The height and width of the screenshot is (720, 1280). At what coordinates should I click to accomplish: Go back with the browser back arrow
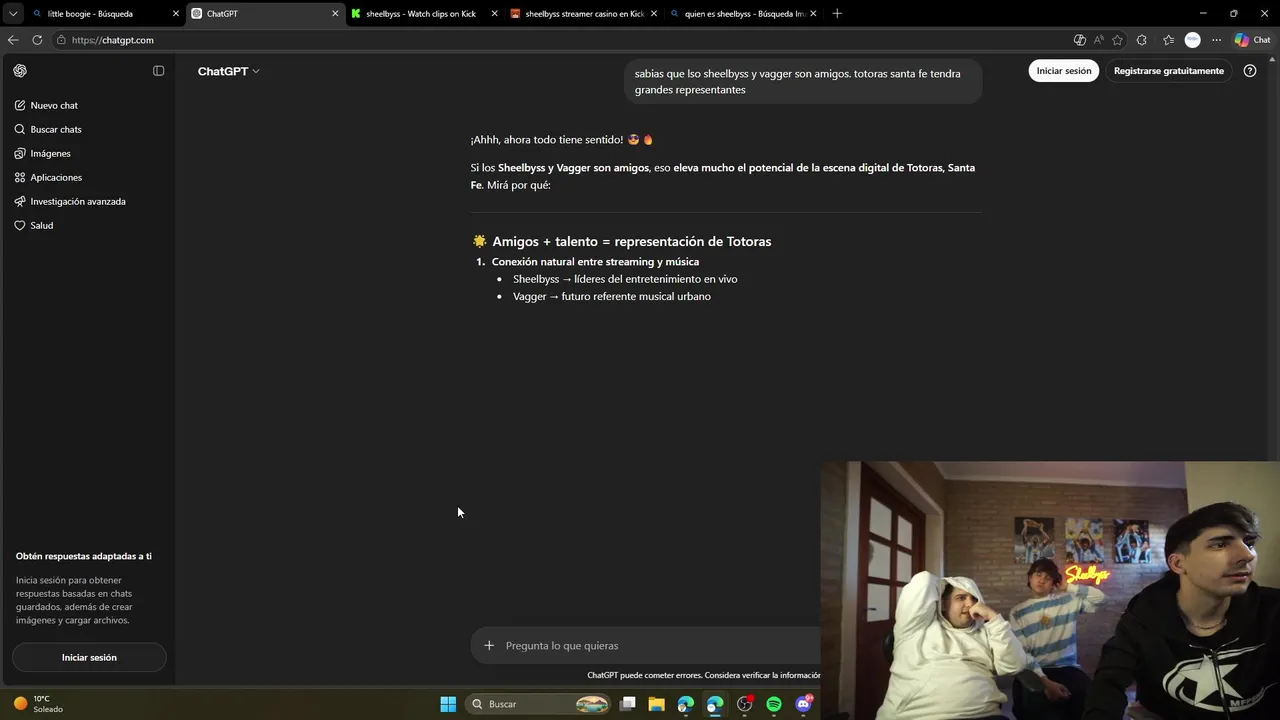(13, 40)
